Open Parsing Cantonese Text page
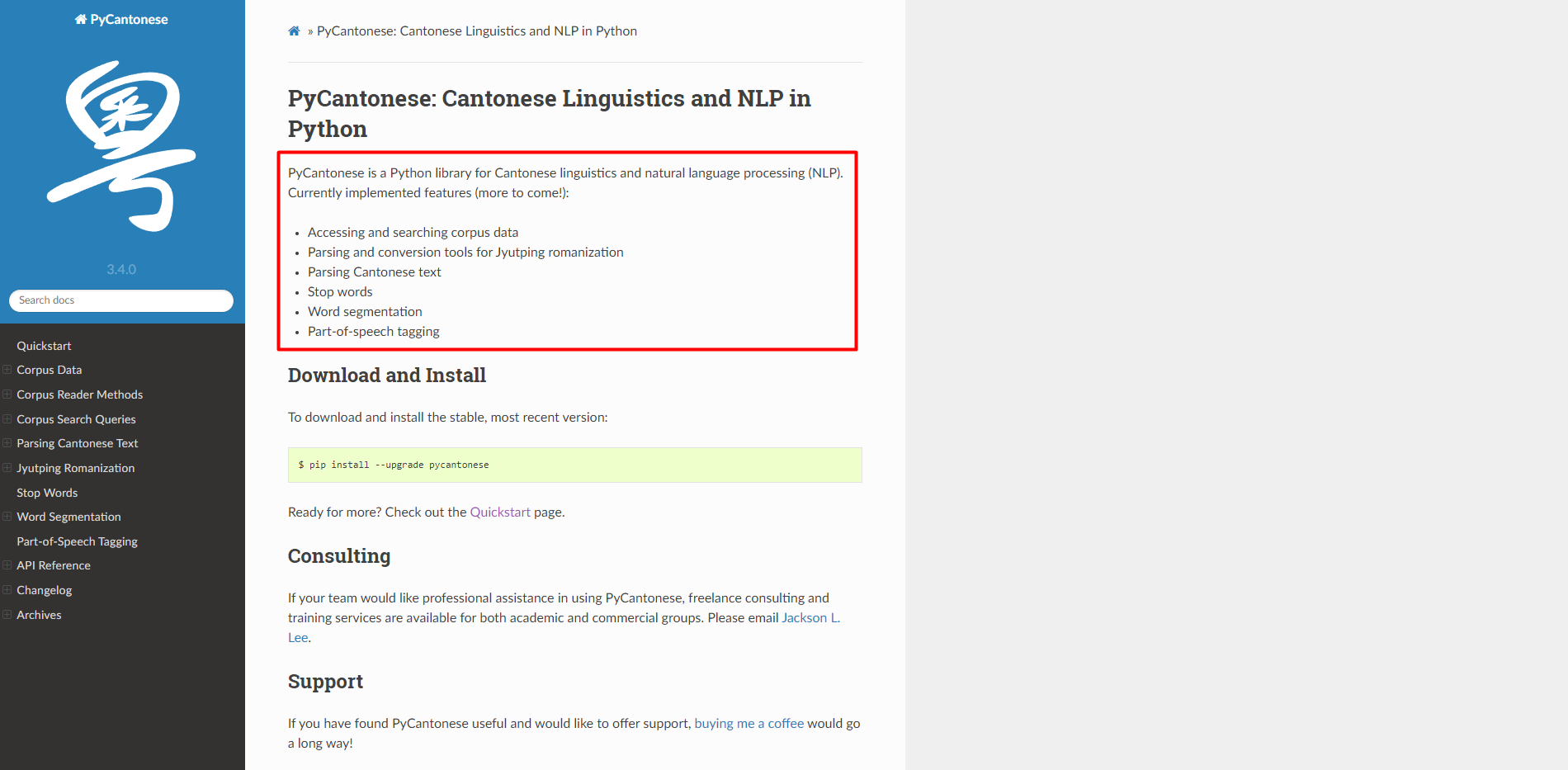This screenshot has height=770, width=1568. click(78, 443)
